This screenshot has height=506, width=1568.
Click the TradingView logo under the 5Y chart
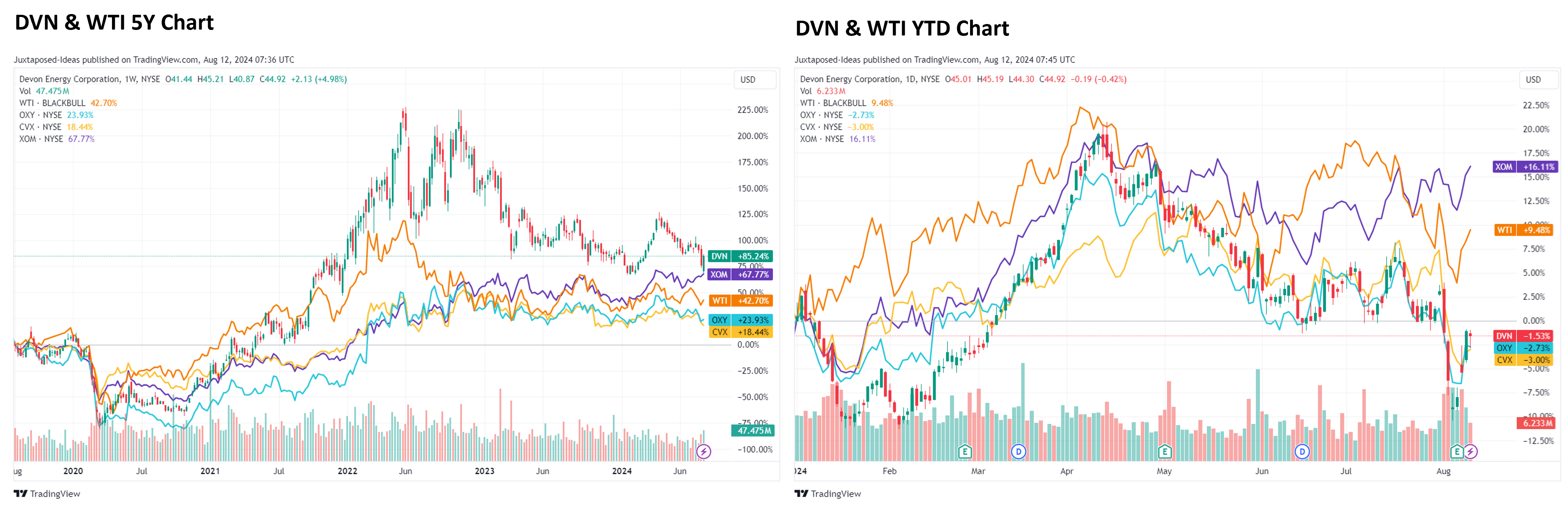pos(47,494)
